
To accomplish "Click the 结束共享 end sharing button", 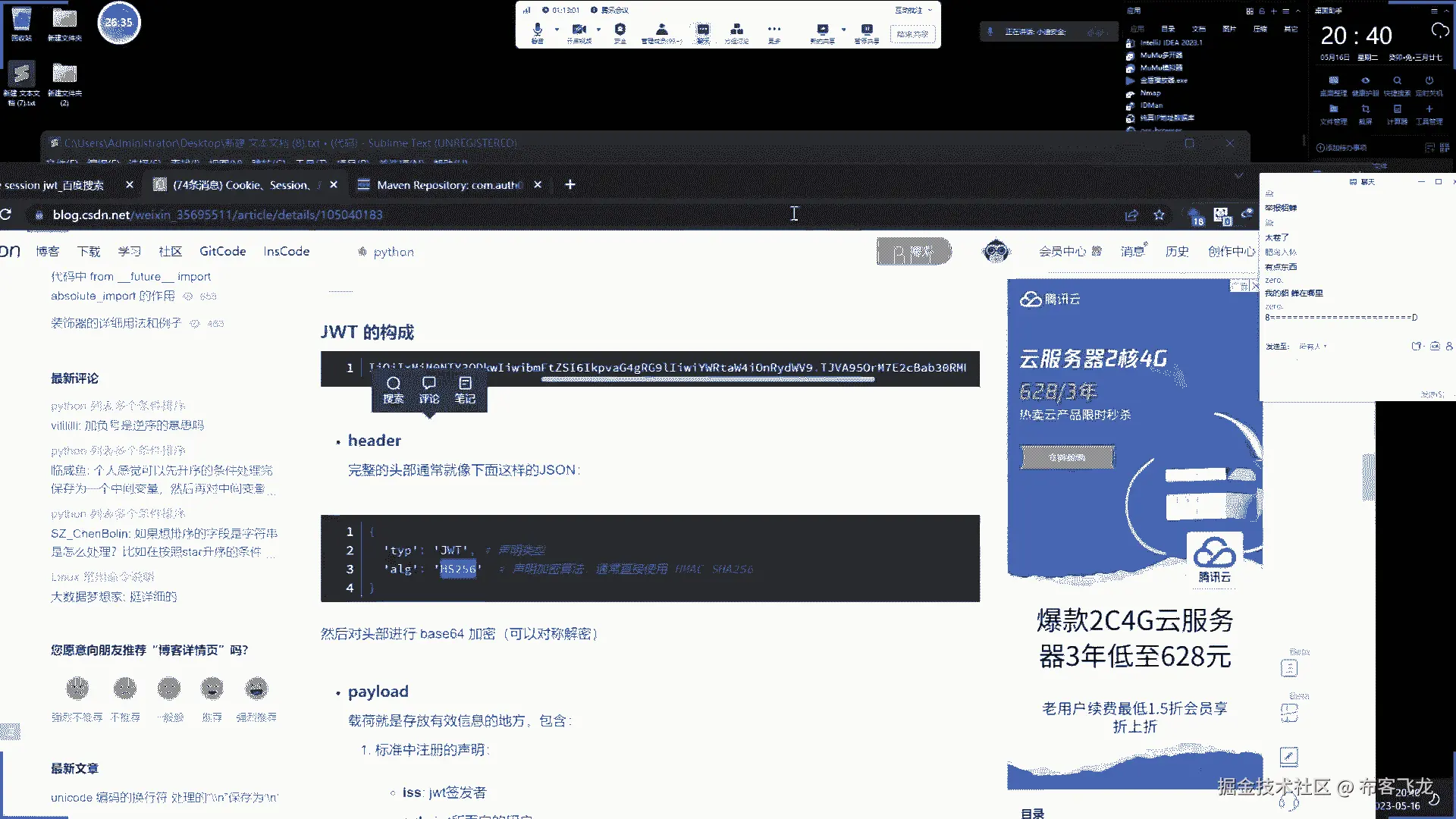I will pos(912,34).
